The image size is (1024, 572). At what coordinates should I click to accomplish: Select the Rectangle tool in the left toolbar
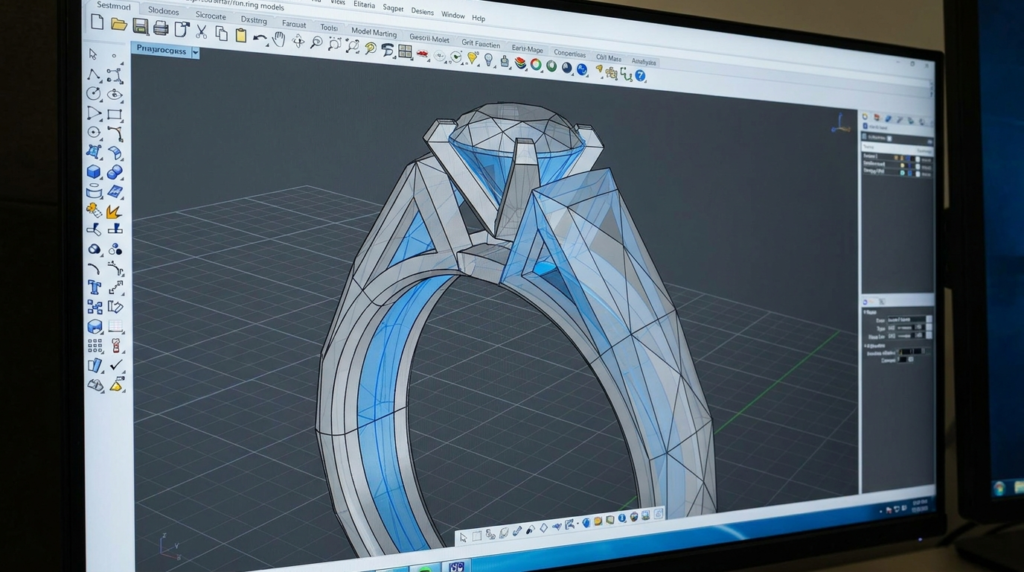click(x=115, y=115)
